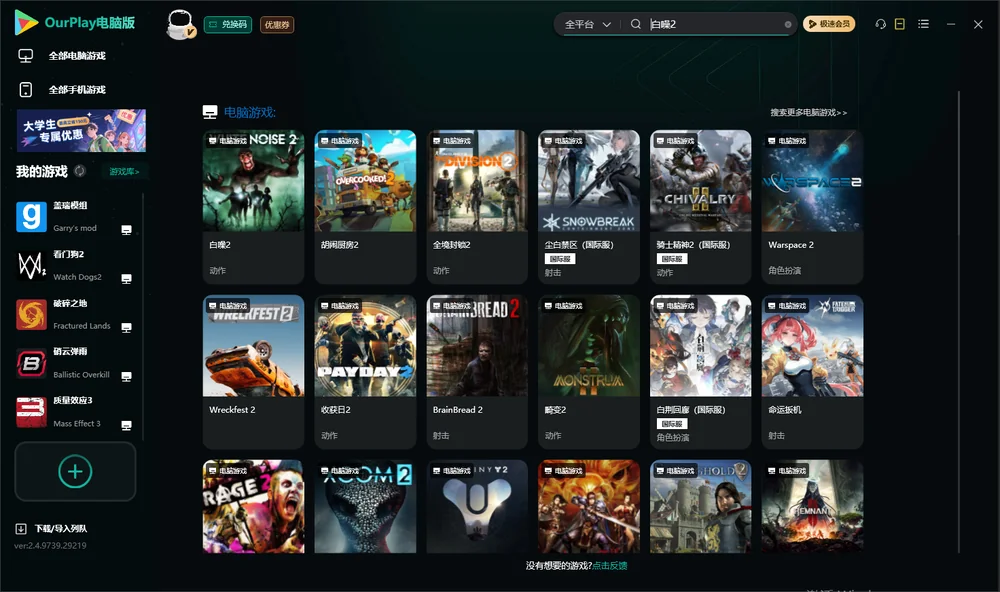Screen dimensions: 1000x592
Task: Open the Rage 2 game cover
Action: [253, 507]
